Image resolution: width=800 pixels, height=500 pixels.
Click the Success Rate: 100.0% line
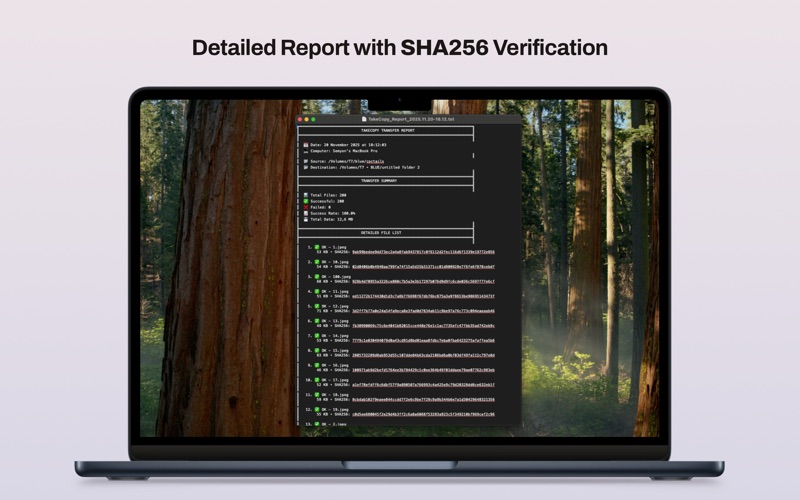pos(333,213)
